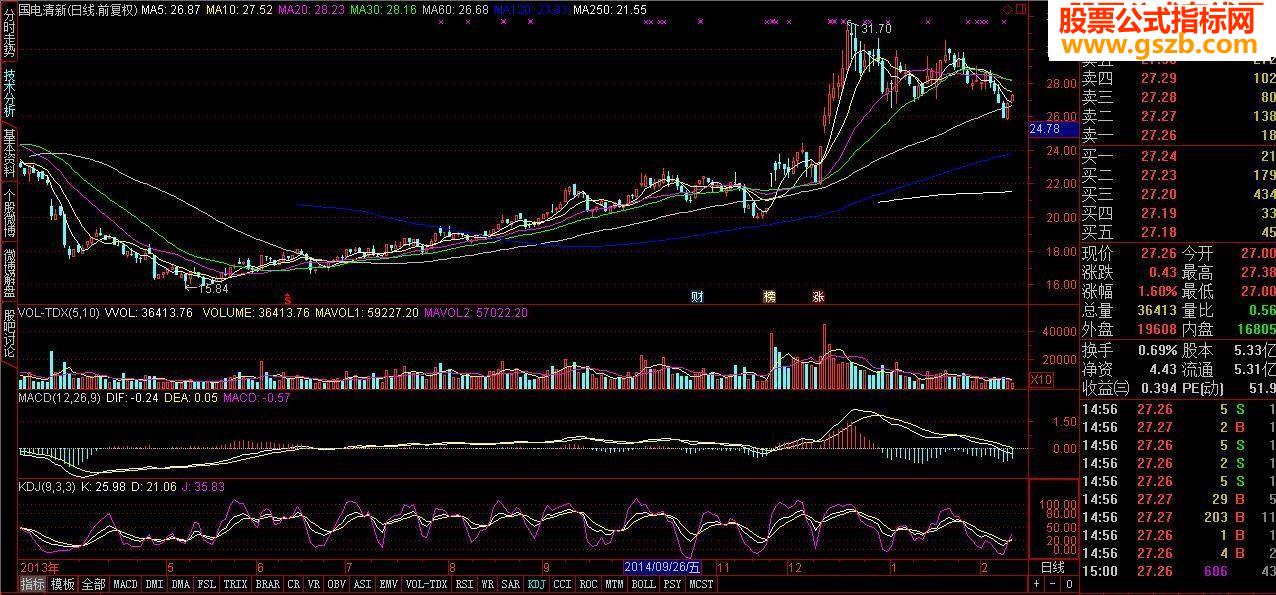Click the MA20: 28.23 label

310,9
